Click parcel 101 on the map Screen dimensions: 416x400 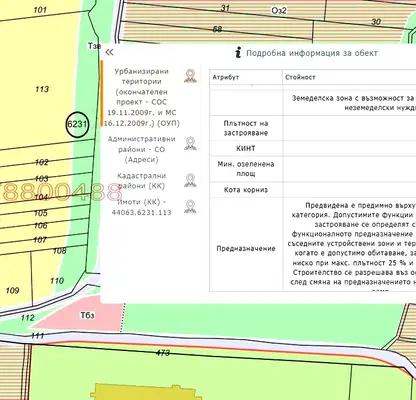pos(40,10)
